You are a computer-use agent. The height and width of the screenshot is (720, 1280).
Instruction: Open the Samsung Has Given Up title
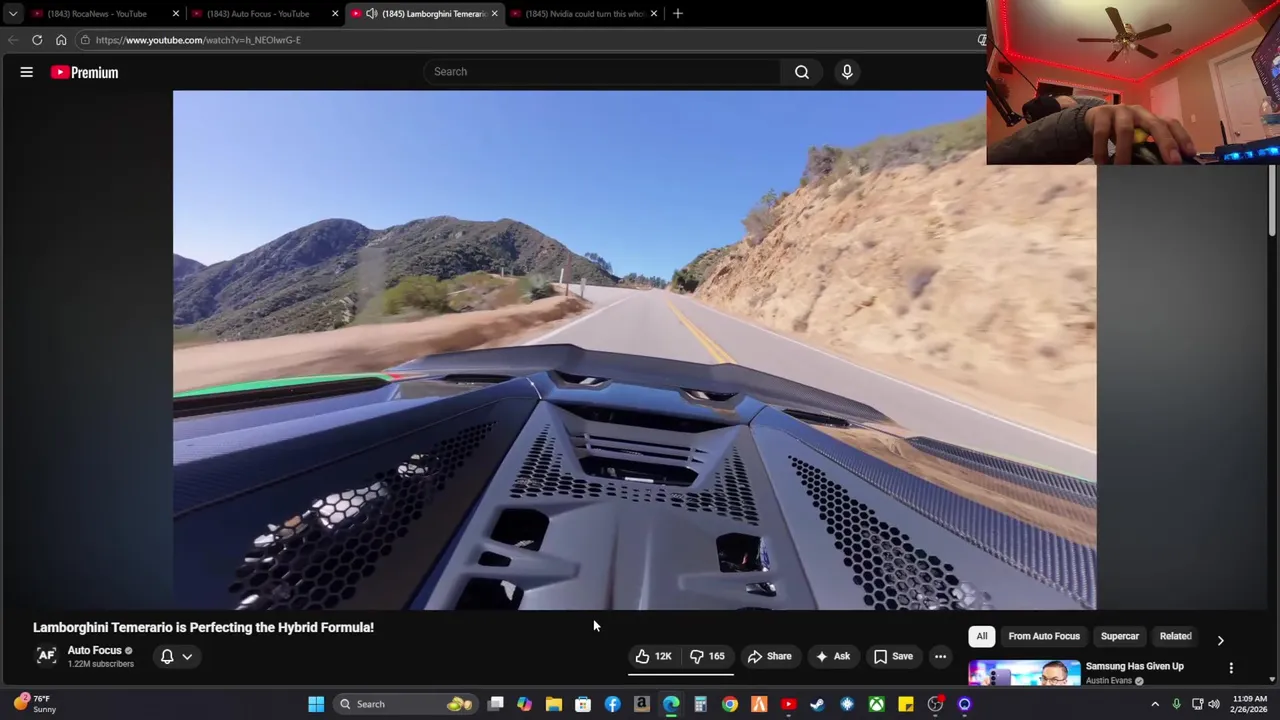pos(1134,666)
